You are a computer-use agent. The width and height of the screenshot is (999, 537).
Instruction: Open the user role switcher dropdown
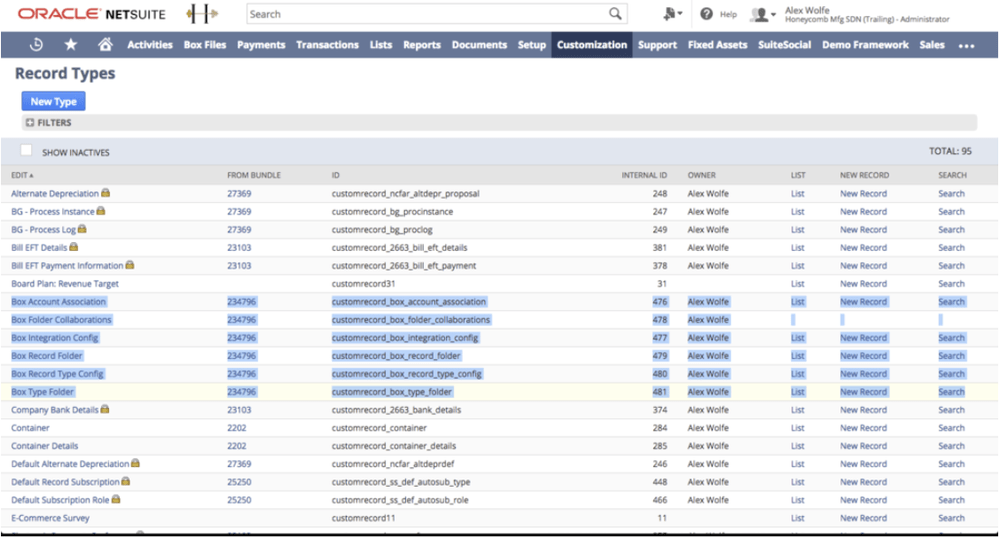tap(763, 14)
